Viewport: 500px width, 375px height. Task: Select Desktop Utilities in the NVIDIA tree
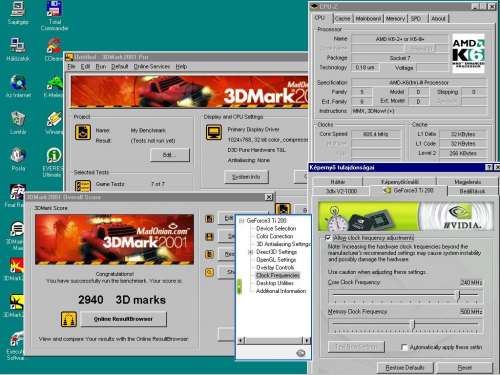click(275, 283)
